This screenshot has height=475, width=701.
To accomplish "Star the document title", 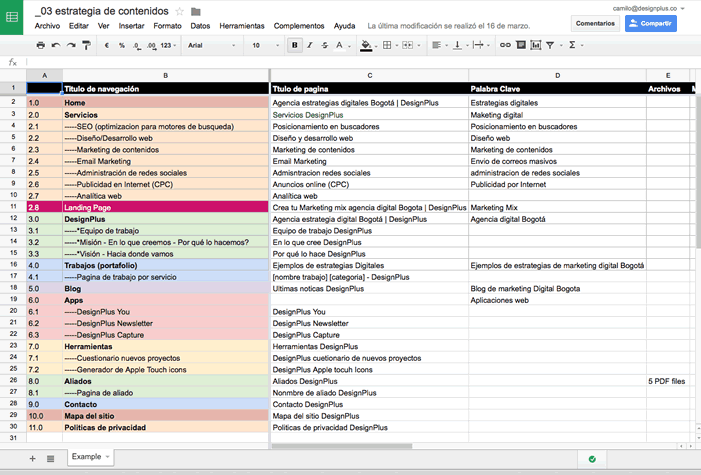I will (x=179, y=12).
